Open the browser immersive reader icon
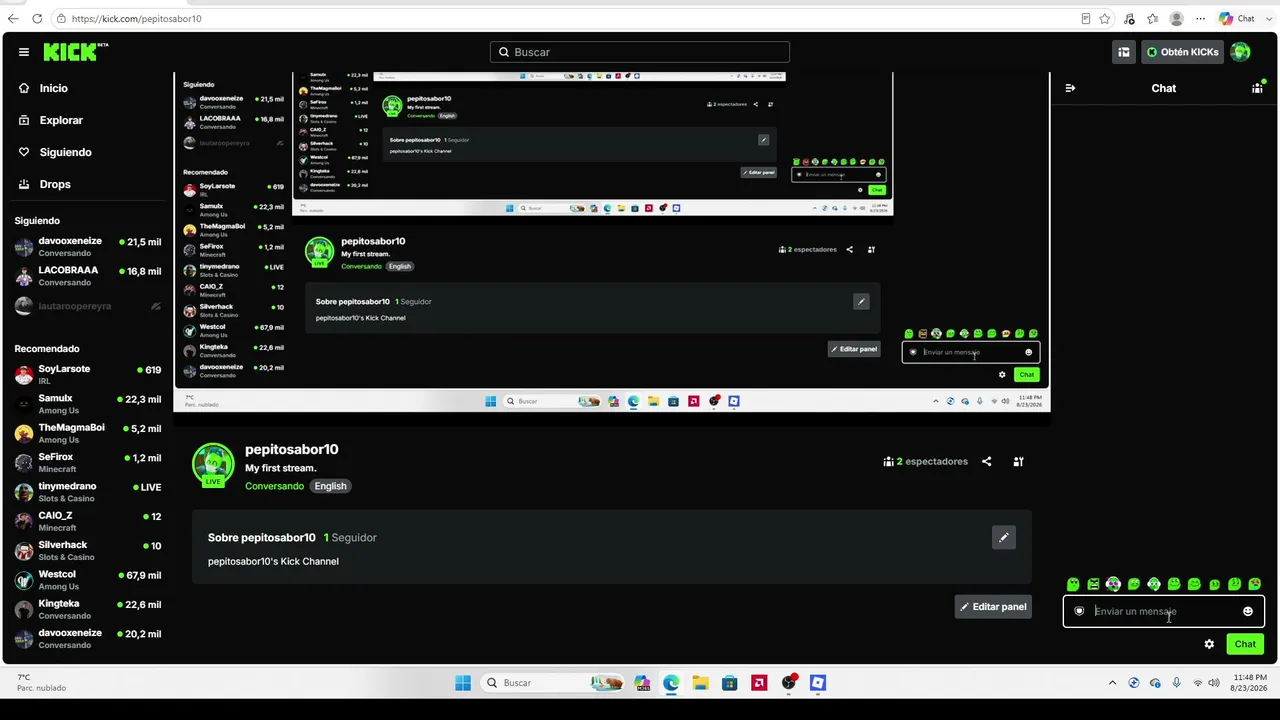 1086,18
